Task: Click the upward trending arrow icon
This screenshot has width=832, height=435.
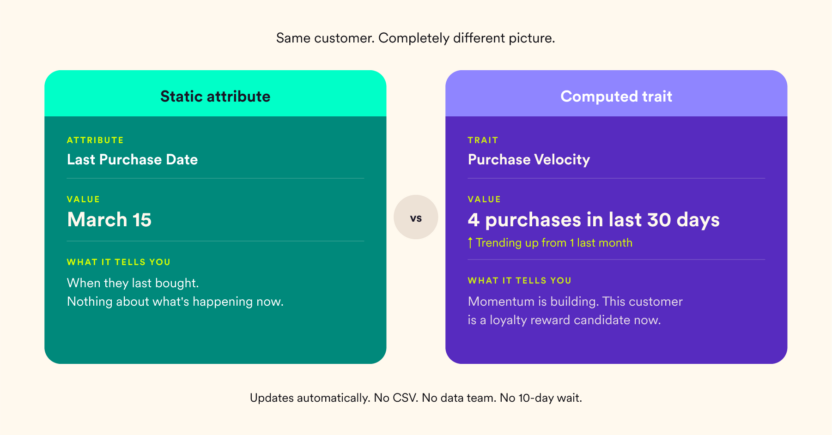Action: click(x=470, y=243)
